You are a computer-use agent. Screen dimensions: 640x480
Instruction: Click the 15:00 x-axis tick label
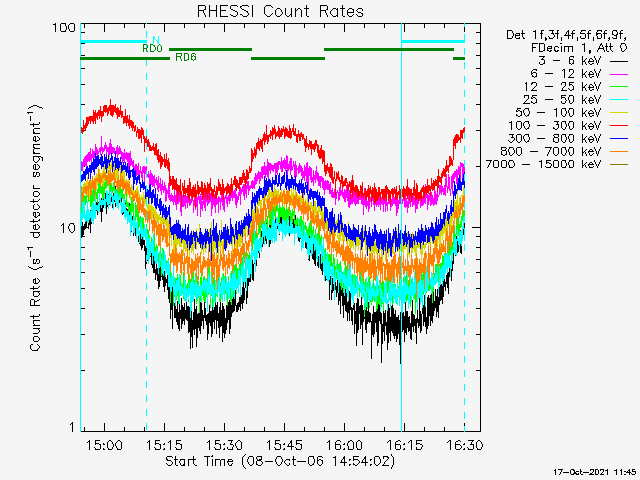coord(104,445)
